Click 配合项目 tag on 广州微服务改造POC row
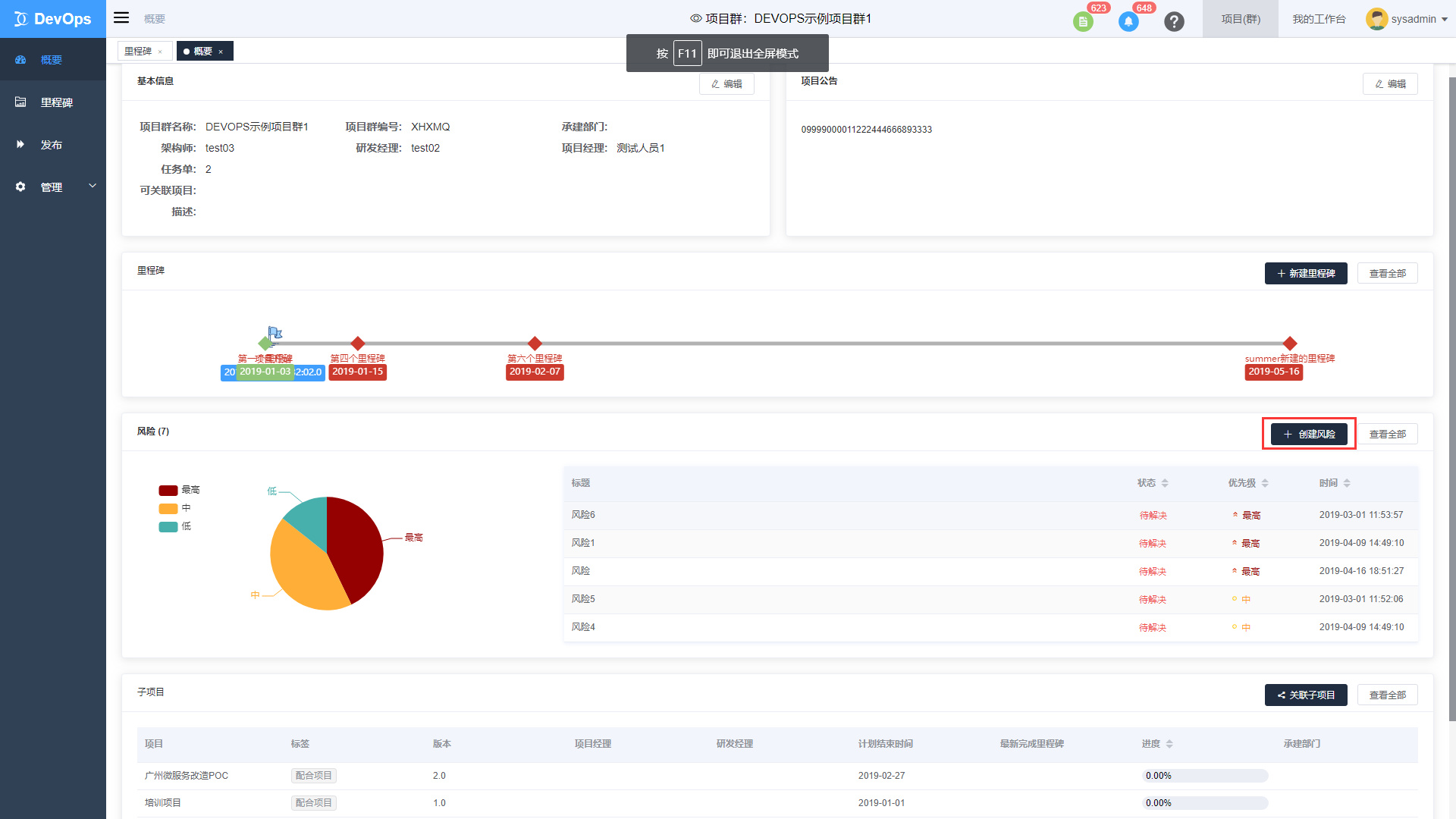The height and width of the screenshot is (819, 1456). point(314,776)
